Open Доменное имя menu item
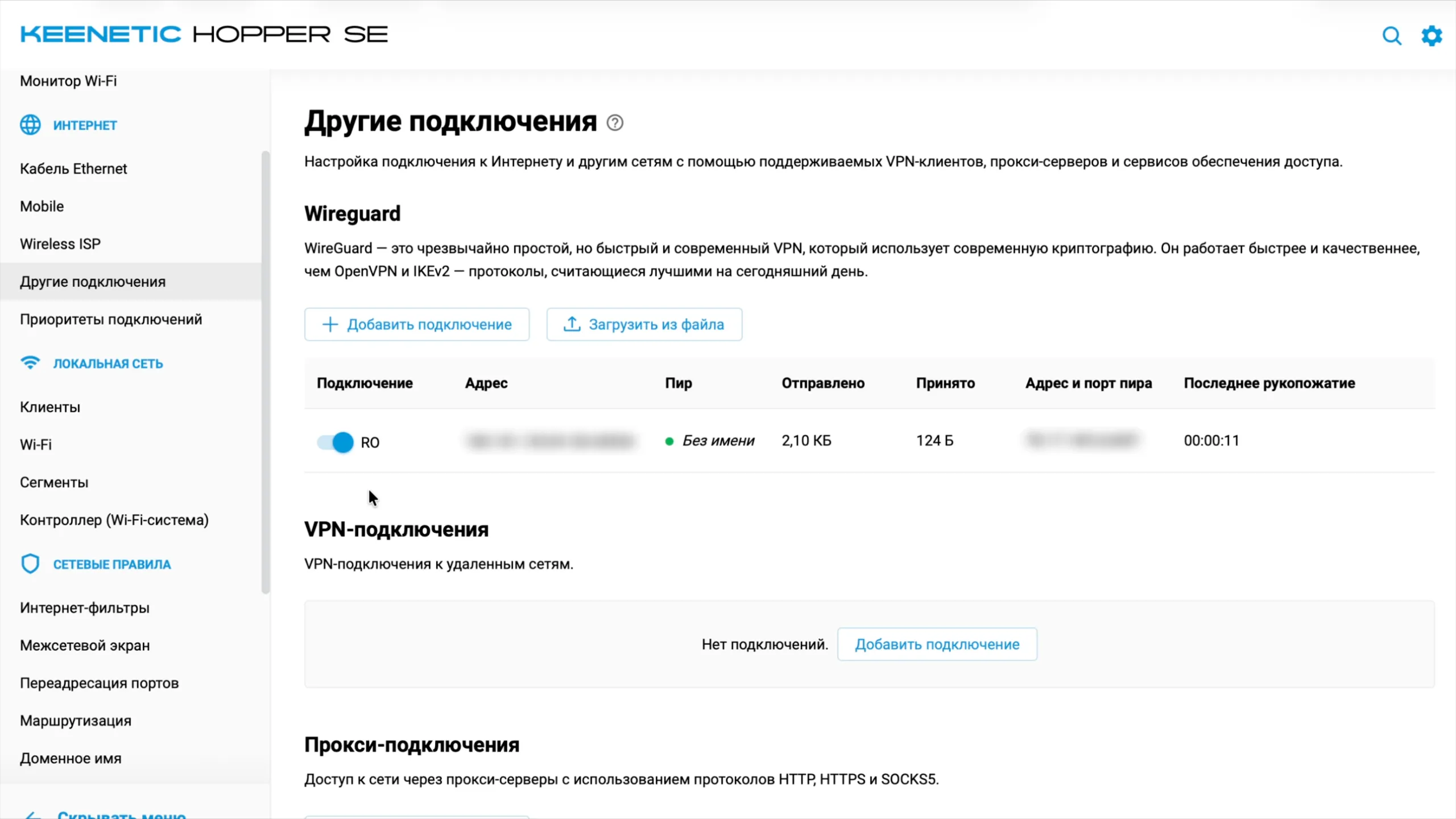Image resolution: width=1456 pixels, height=819 pixels. click(71, 758)
